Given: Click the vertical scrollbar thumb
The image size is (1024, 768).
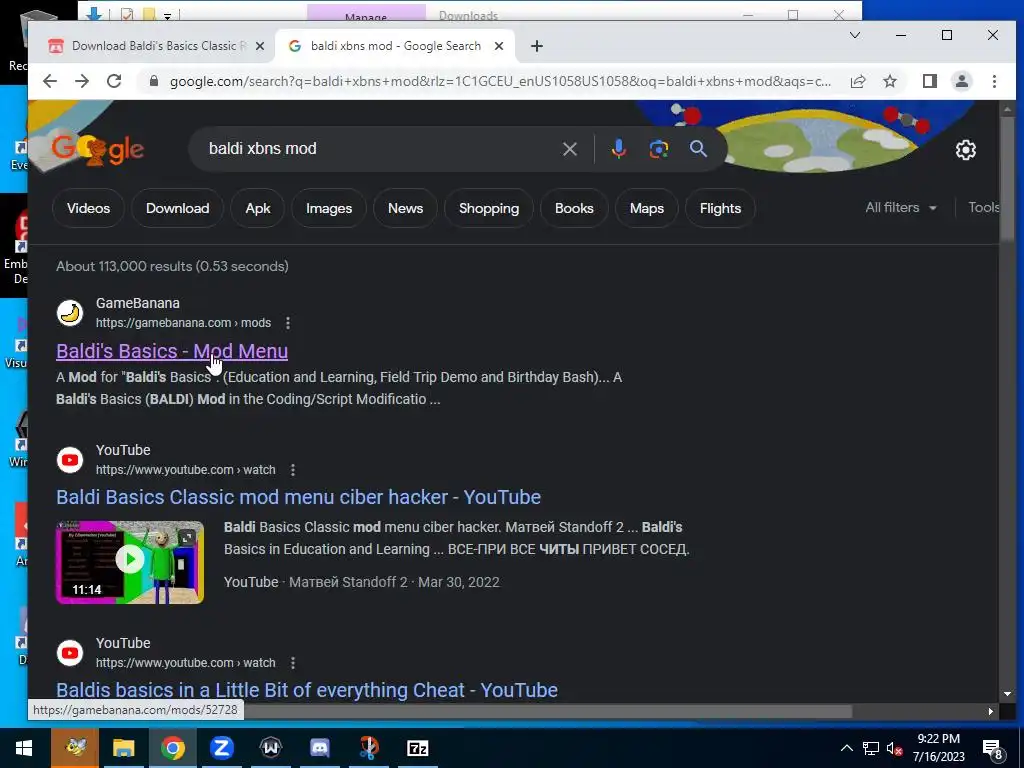Looking at the screenshot, I should [1008, 178].
